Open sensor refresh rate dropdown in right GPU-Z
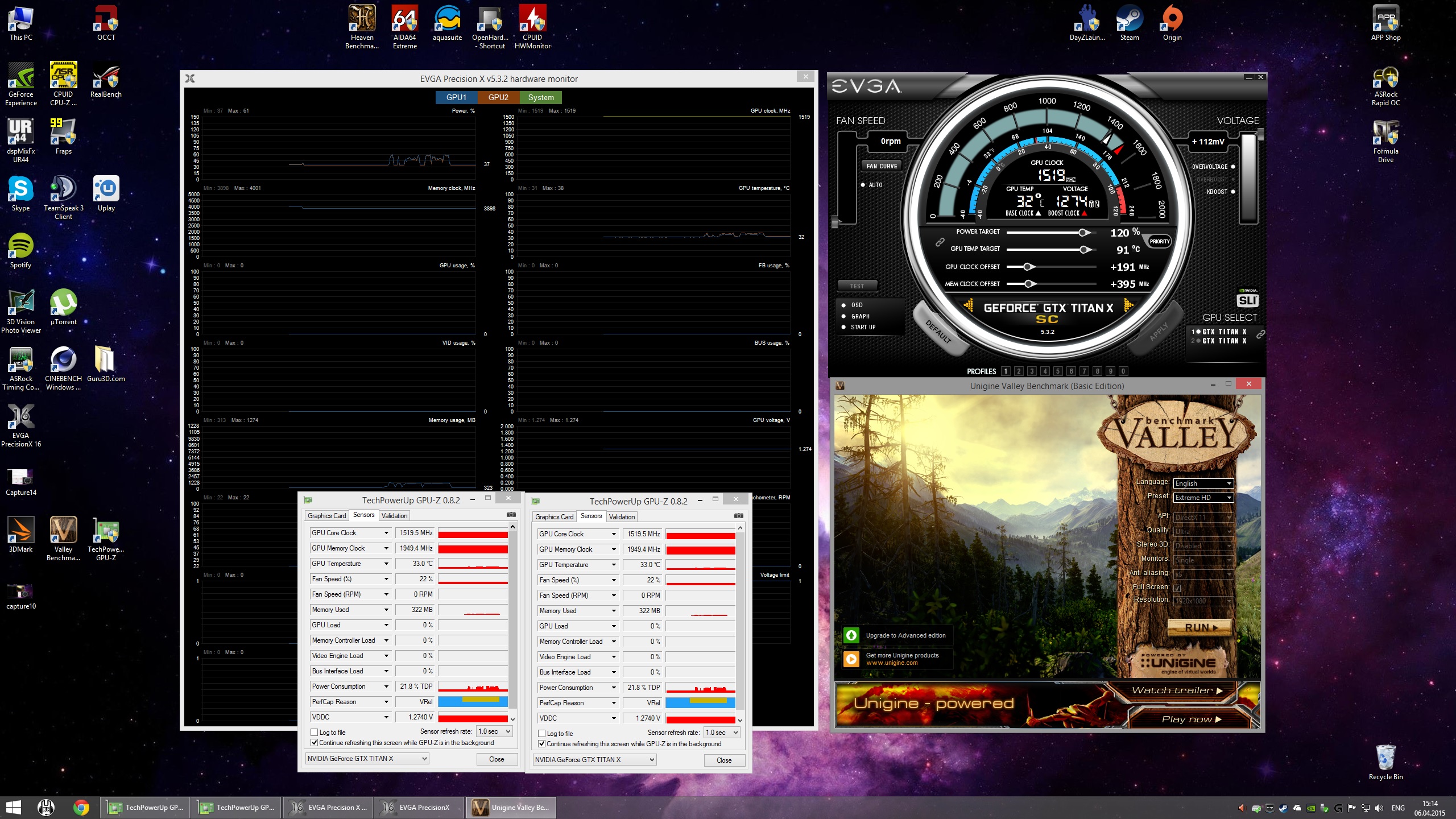 click(722, 733)
